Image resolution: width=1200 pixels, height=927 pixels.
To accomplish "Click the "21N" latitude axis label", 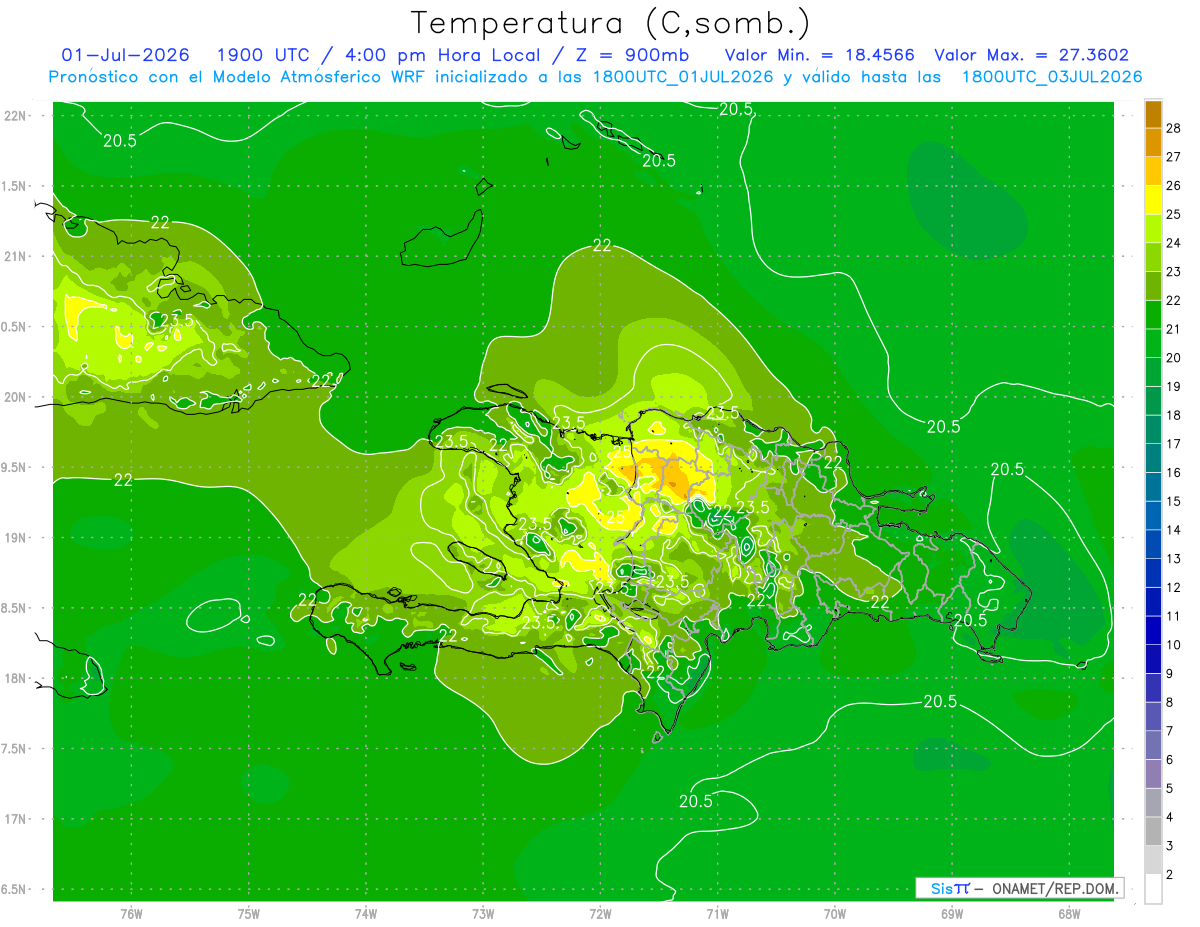I will click(15, 257).
